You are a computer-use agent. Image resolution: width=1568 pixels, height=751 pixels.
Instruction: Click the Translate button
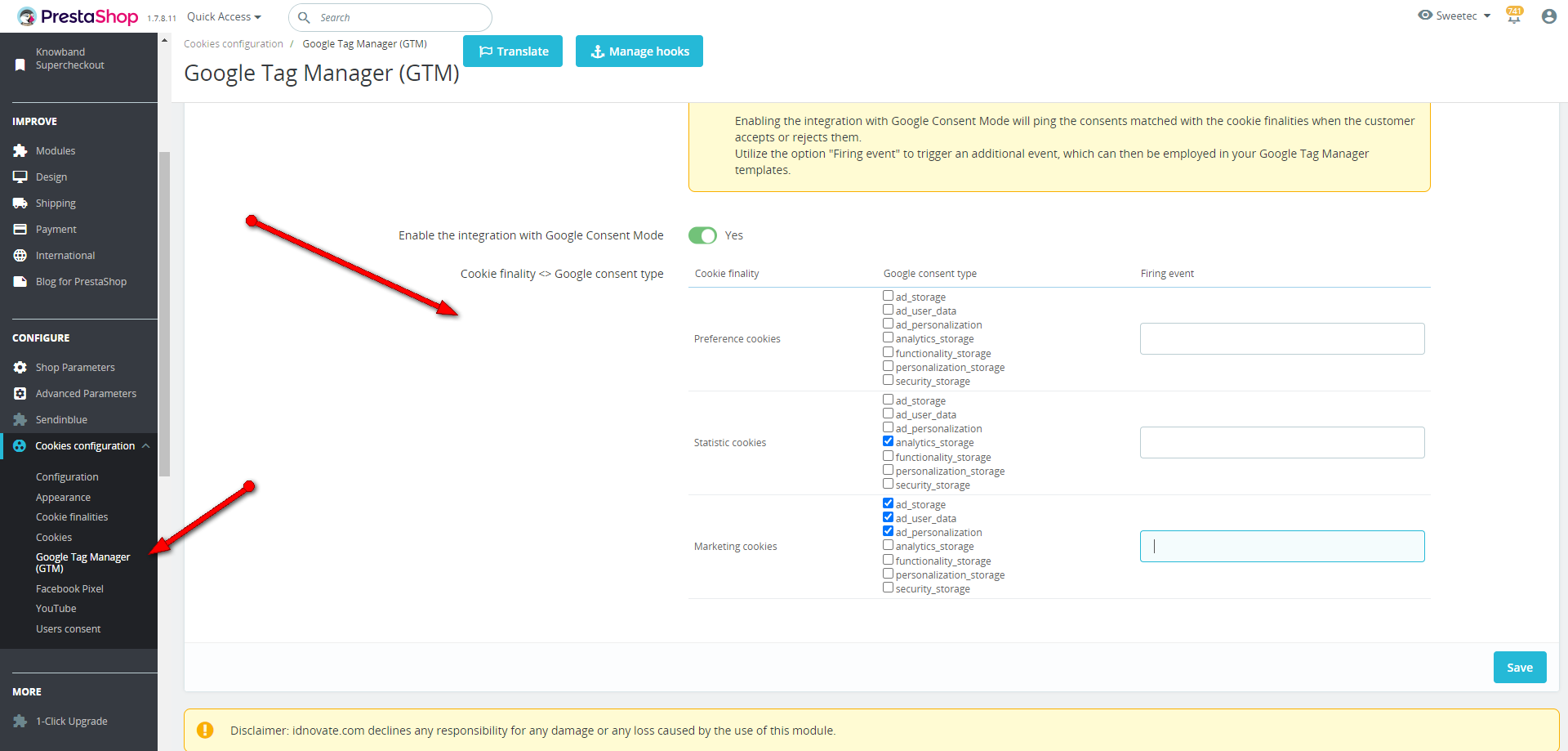[513, 51]
